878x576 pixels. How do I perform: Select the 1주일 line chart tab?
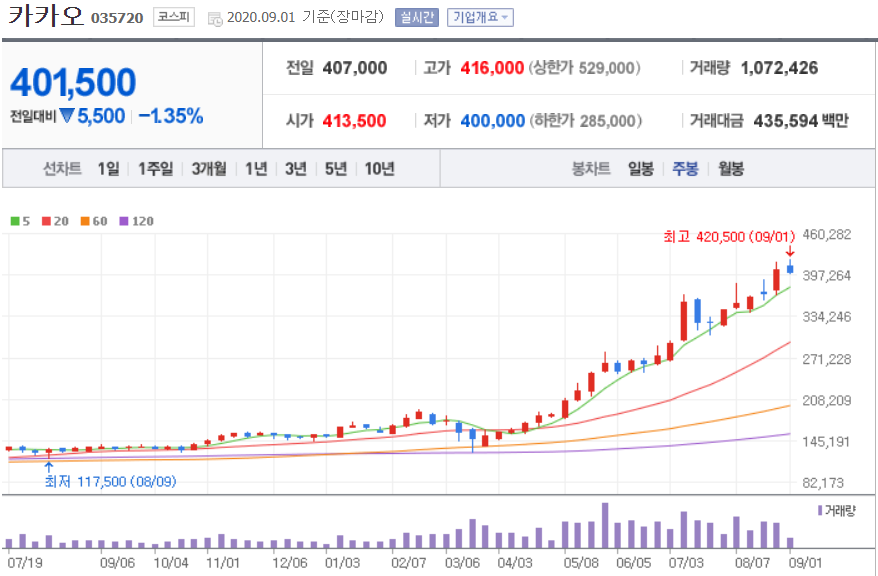coord(156,168)
